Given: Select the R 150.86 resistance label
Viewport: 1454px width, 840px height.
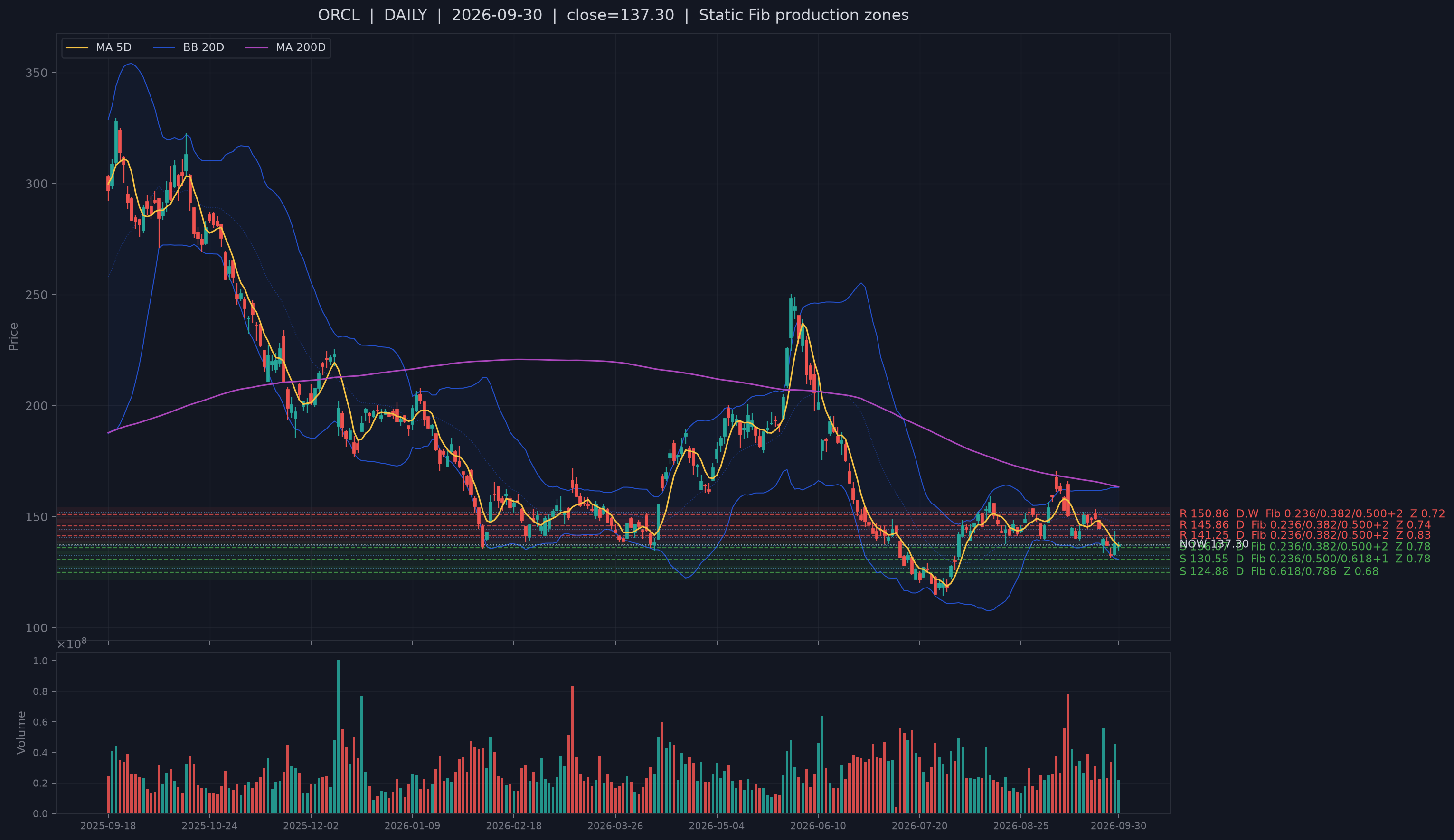Looking at the screenshot, I should point(1312,513).
